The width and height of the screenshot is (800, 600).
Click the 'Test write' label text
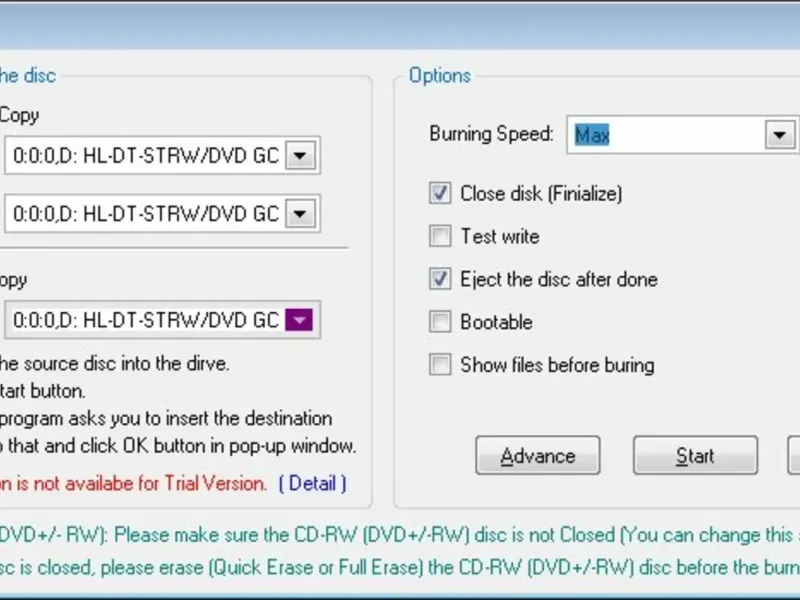click(x=499, y=237)
